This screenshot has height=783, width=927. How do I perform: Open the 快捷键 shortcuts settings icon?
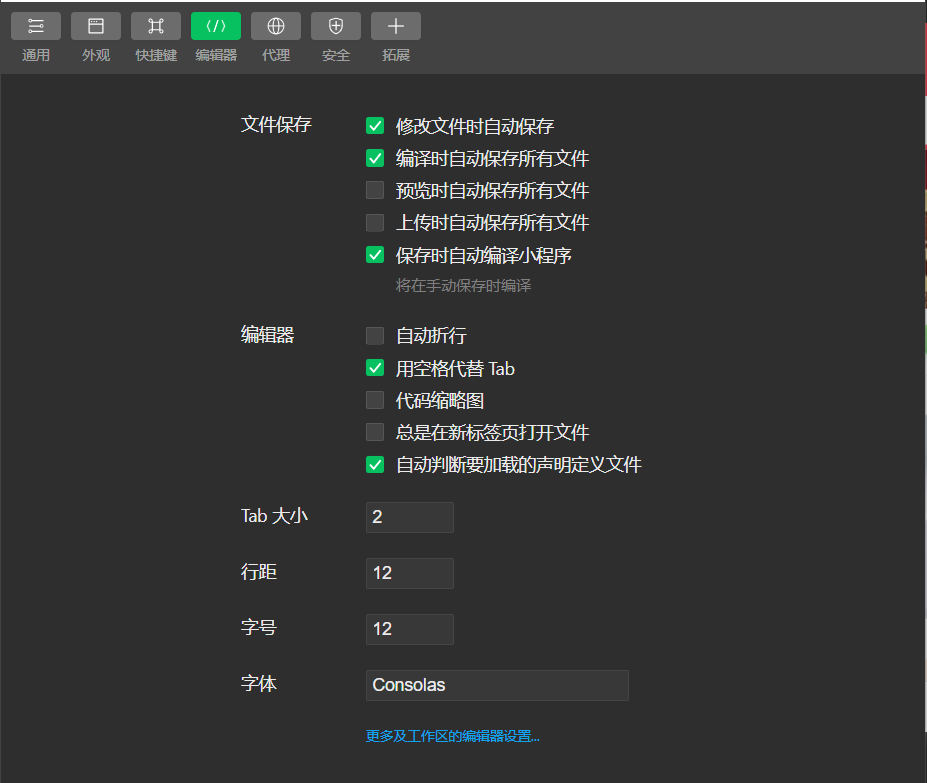coord(156,26)
